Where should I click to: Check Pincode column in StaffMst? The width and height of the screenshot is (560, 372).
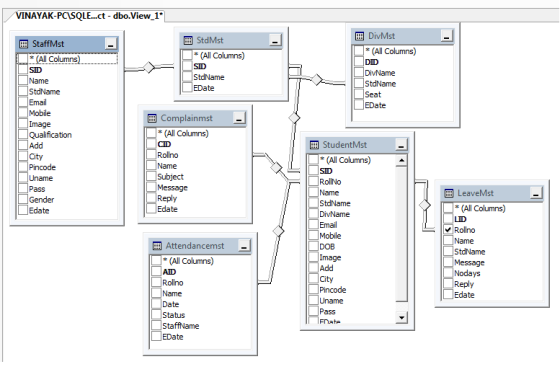coord(23,167)
